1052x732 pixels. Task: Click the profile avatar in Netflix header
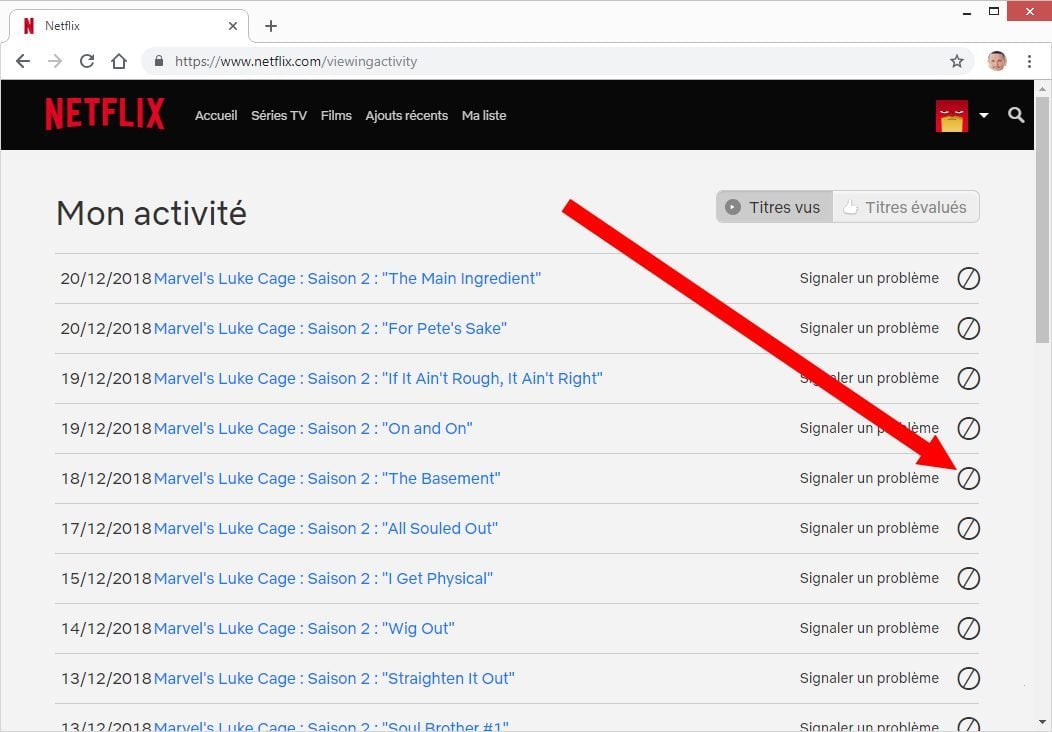(x=951, y=115)
